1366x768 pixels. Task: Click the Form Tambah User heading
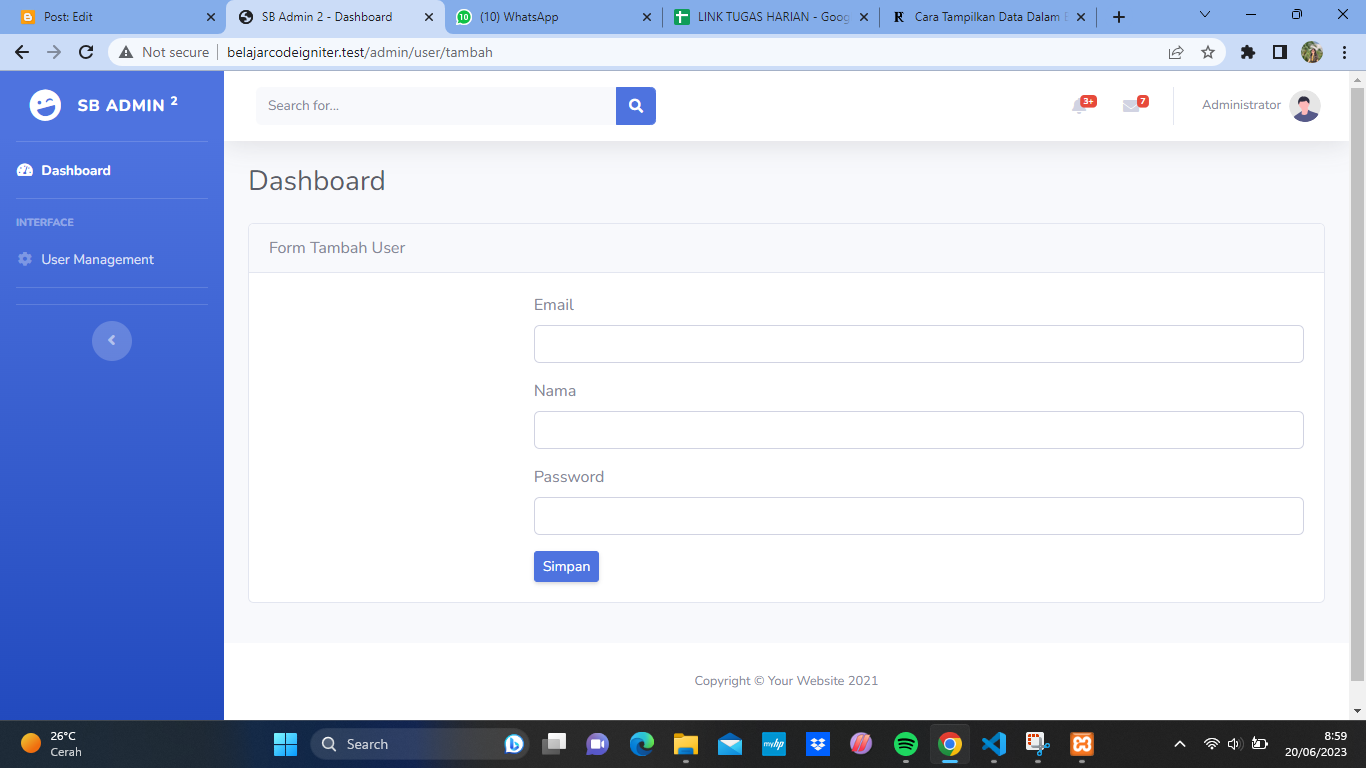tap(337, 248)
